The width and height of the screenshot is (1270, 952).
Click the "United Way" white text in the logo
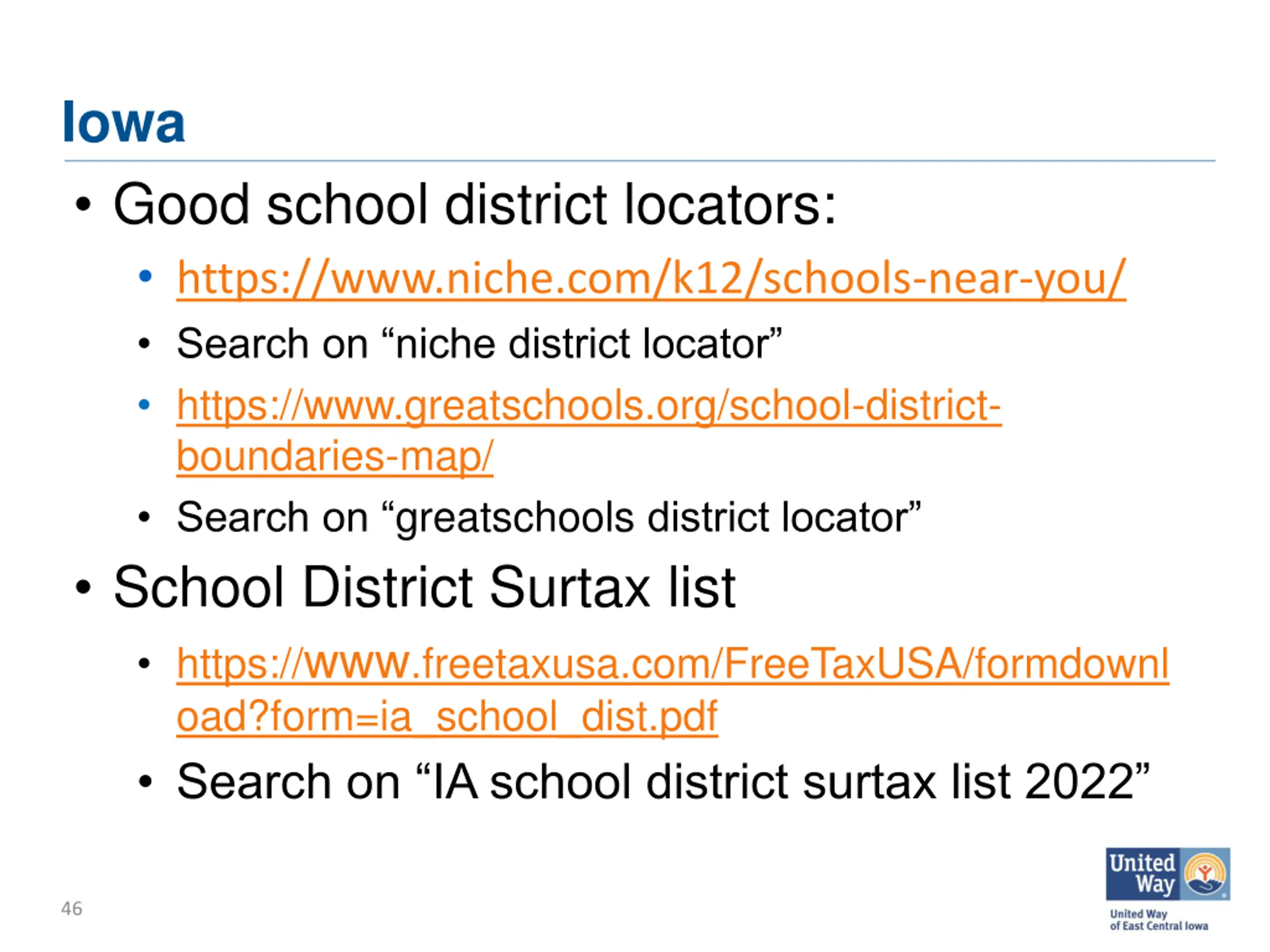[1143, 874]
